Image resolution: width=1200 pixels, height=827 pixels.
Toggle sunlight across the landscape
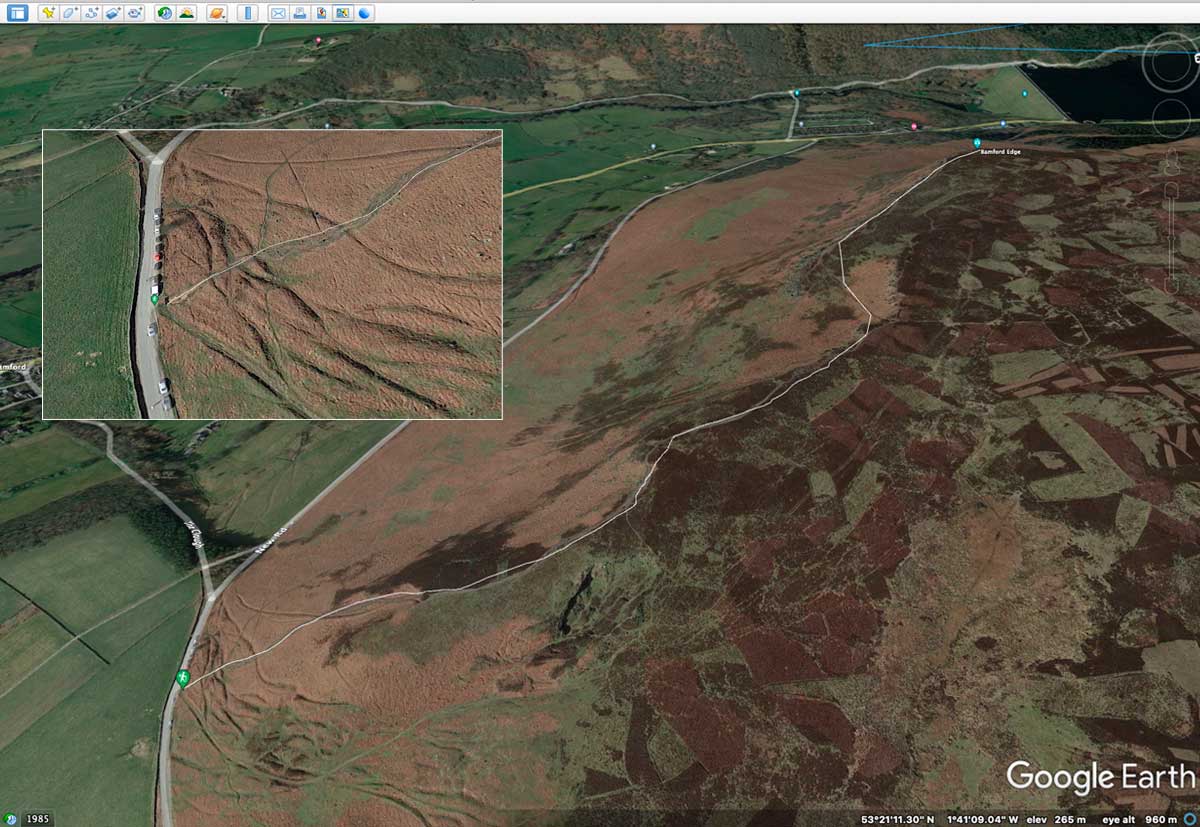(x=186, y=13)
